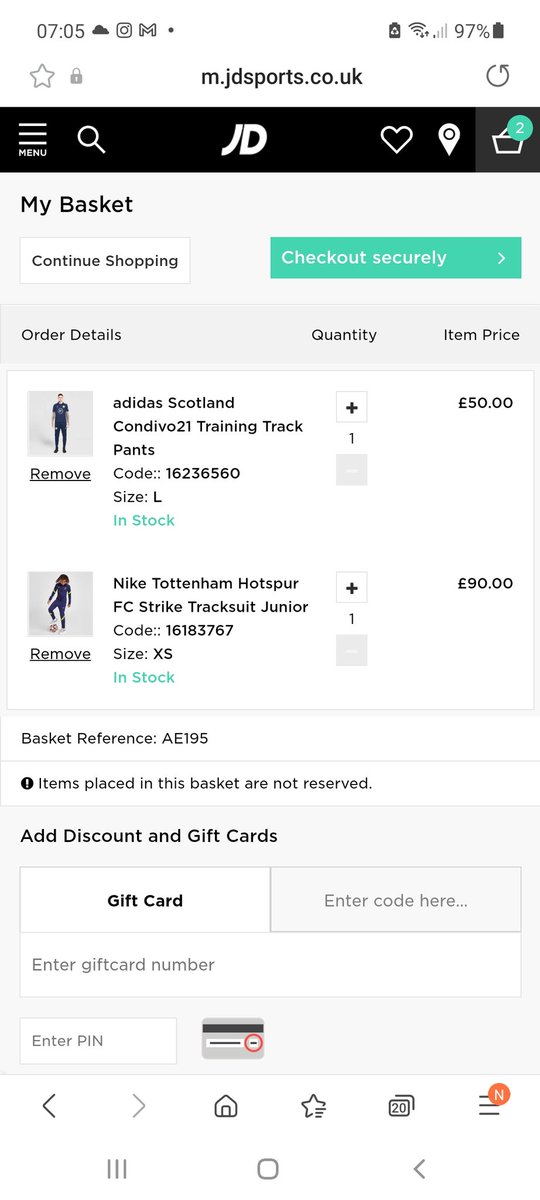
Task: Click Continue Shopping button
Action: pyautogui.click(x=105, y=260)
